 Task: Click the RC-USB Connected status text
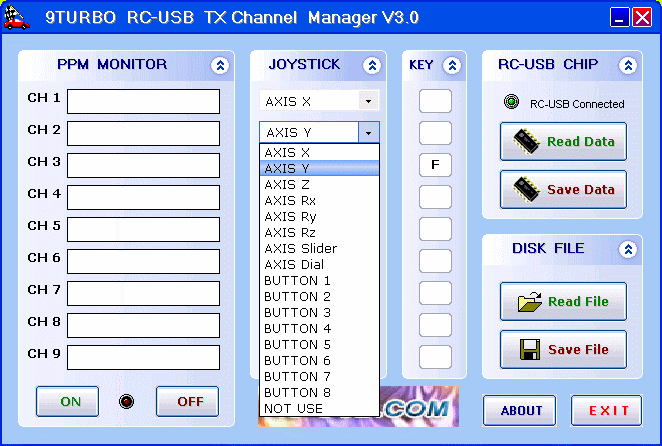click(x=577, y=104)
